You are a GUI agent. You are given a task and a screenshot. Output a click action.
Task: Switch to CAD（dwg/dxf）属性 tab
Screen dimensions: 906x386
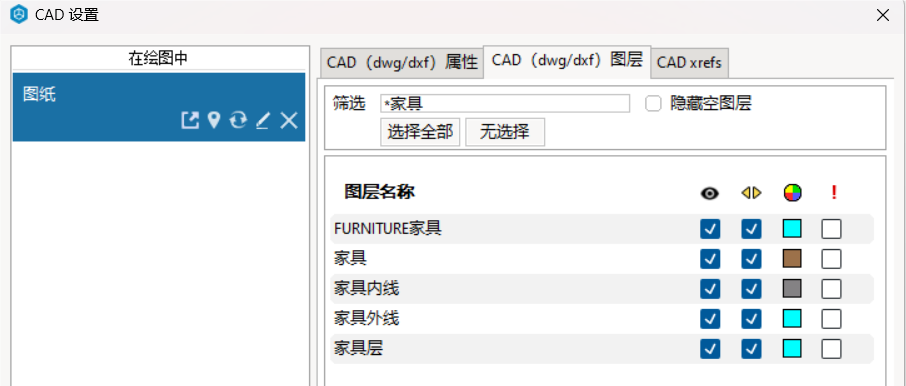(x=402, y=62)
